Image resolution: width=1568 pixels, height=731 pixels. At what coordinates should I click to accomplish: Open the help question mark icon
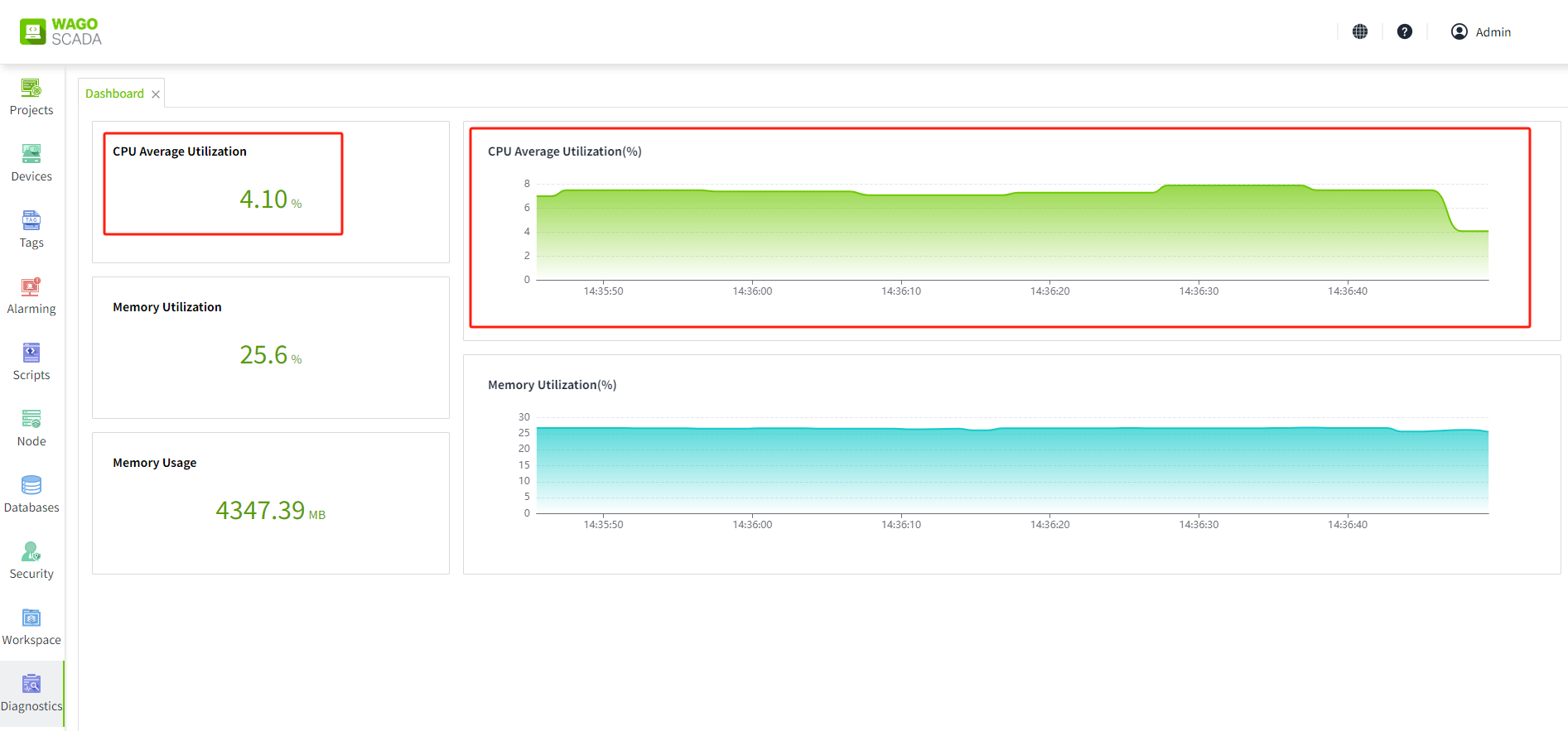pyautogui.click(x=1404, y=31)
